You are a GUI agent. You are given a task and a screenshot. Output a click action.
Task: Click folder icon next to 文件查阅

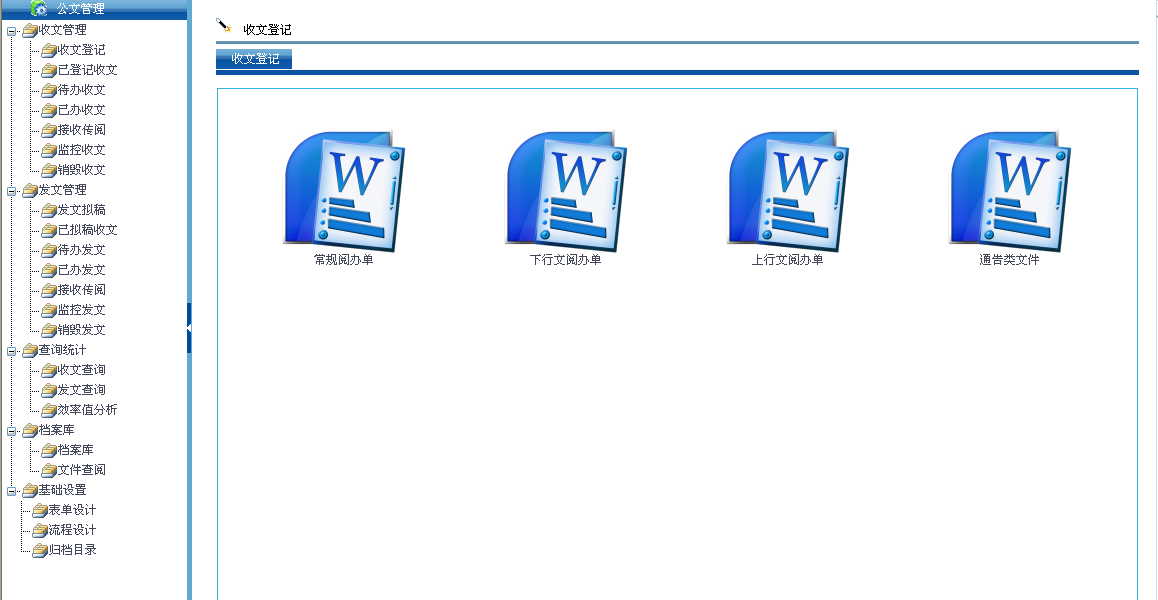tap(49, 469)
